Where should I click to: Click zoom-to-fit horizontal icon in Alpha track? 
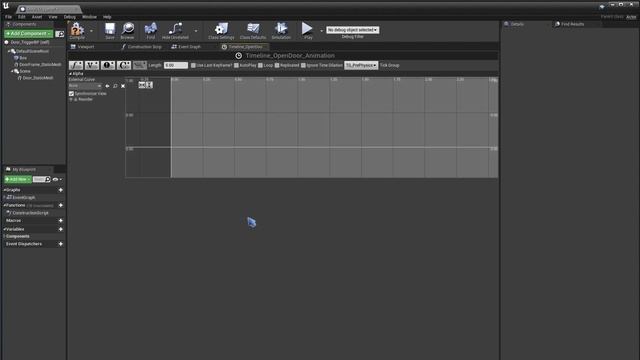(x=142, y=84)
